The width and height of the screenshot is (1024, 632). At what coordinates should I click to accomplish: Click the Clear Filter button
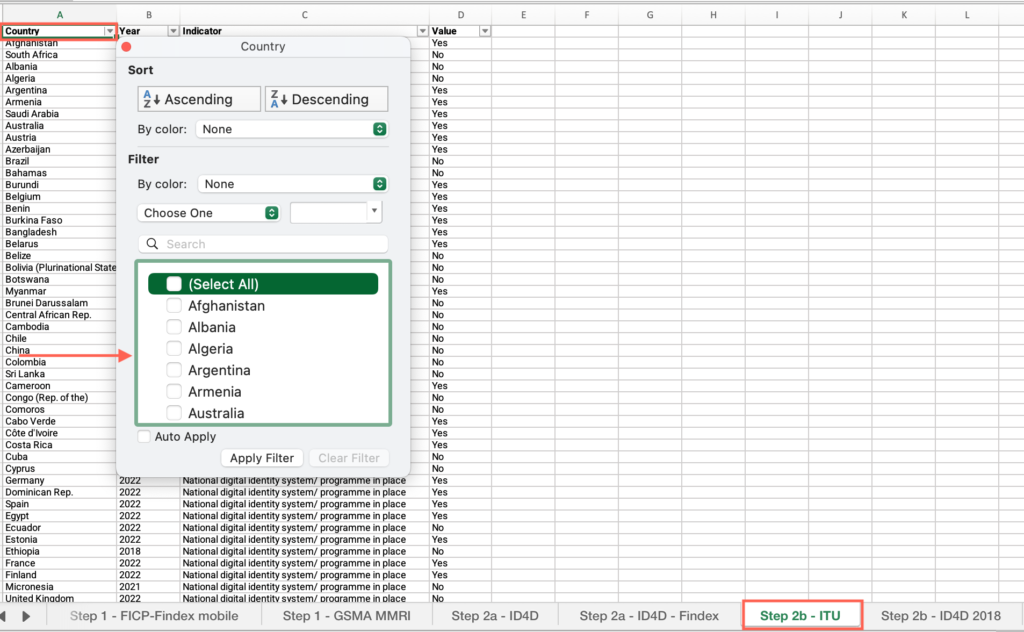coord(349,458)
